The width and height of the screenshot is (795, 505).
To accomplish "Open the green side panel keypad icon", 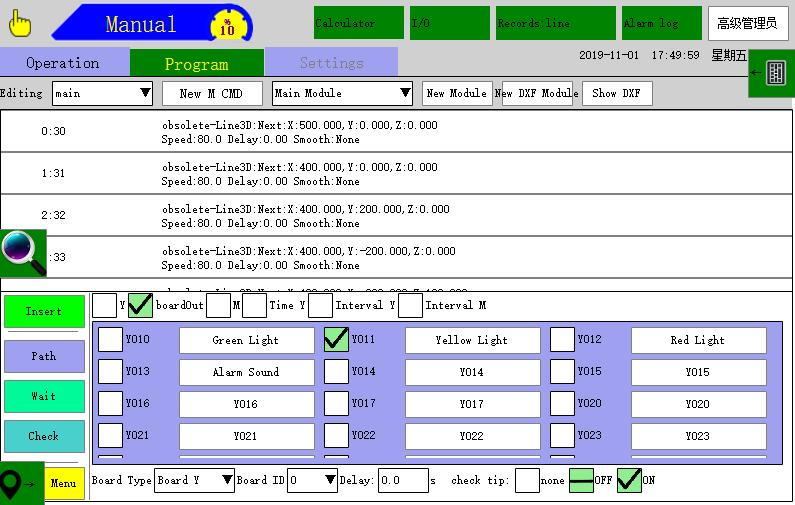I will pos(771,73).
